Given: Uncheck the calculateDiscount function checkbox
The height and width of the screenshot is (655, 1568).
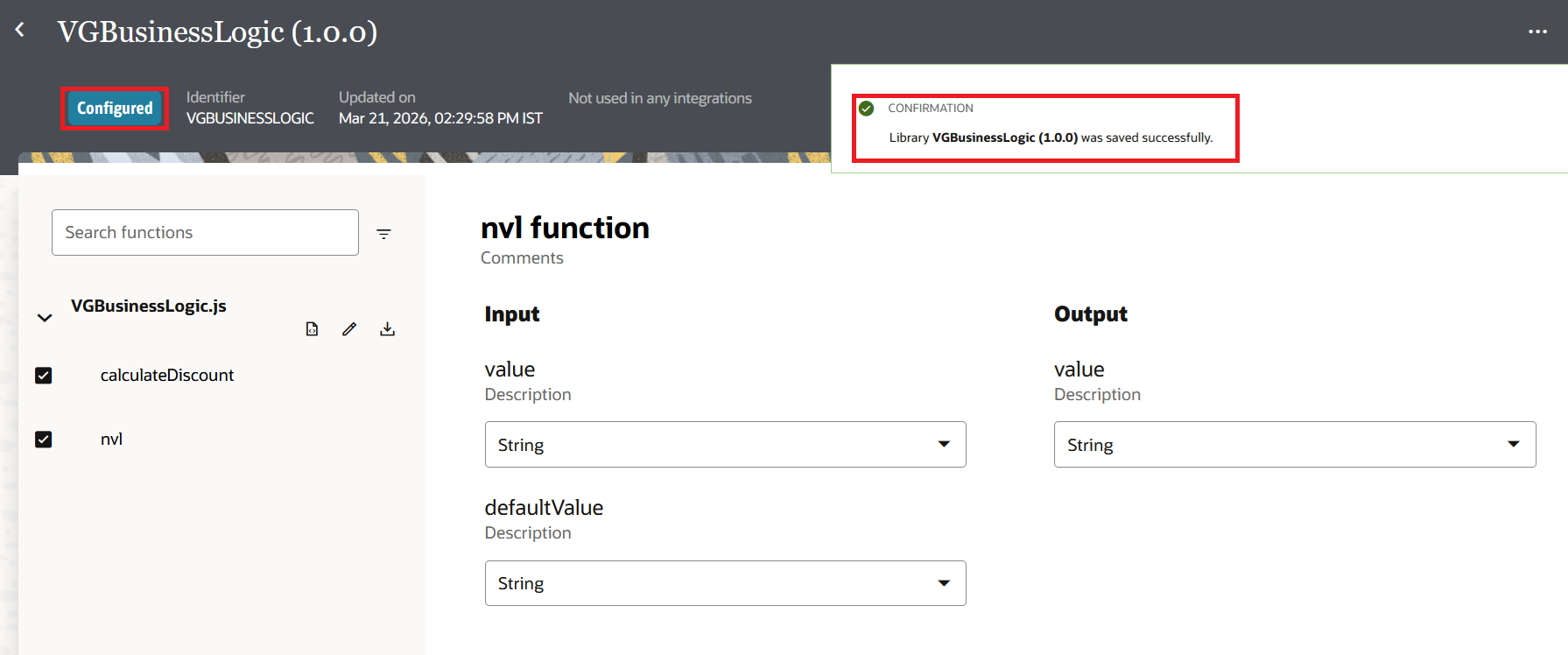Looking at the screenshot, I should coord(44,376).
